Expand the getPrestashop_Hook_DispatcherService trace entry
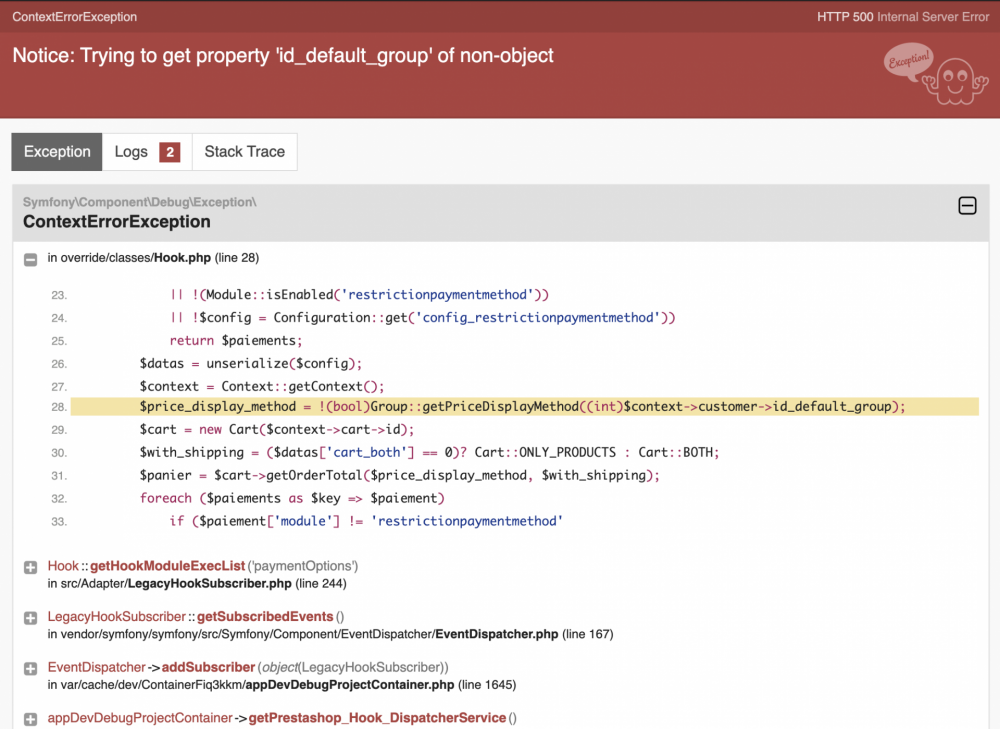The image size is (1000, 729). [30, 719]
